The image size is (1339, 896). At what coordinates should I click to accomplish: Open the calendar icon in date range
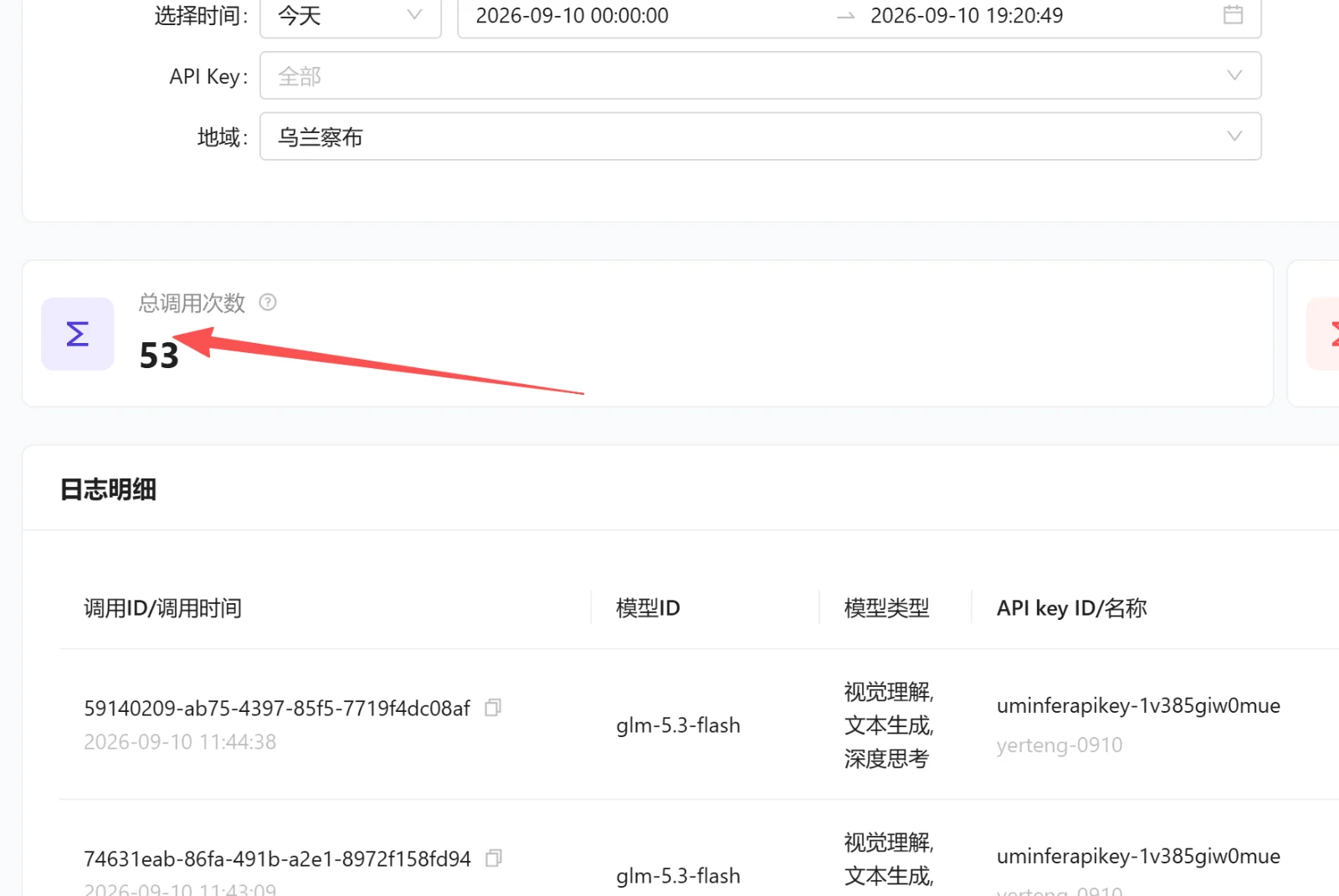[x=1233, y=15]
